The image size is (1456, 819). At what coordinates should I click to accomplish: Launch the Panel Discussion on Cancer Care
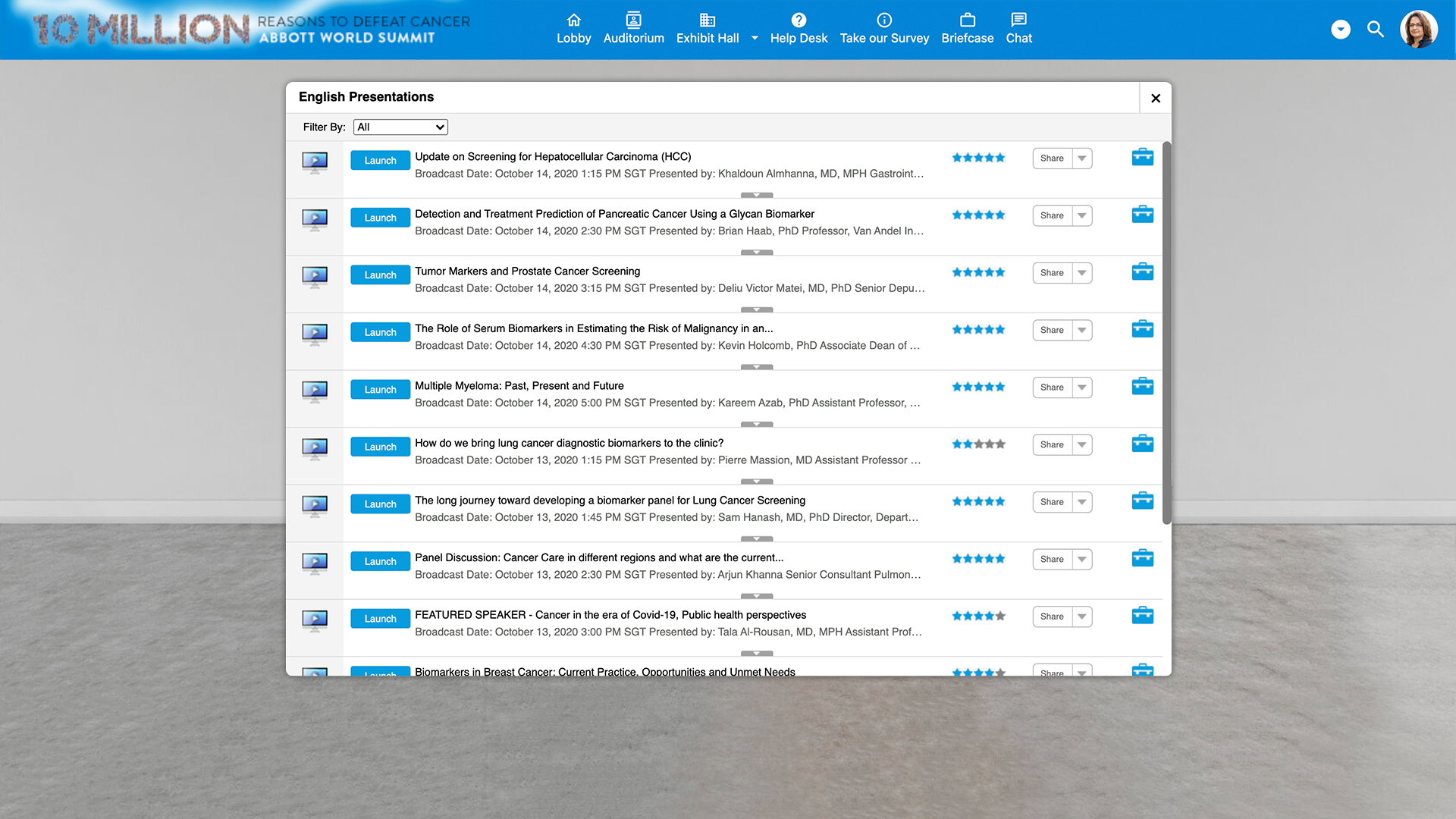pos(380,561)
